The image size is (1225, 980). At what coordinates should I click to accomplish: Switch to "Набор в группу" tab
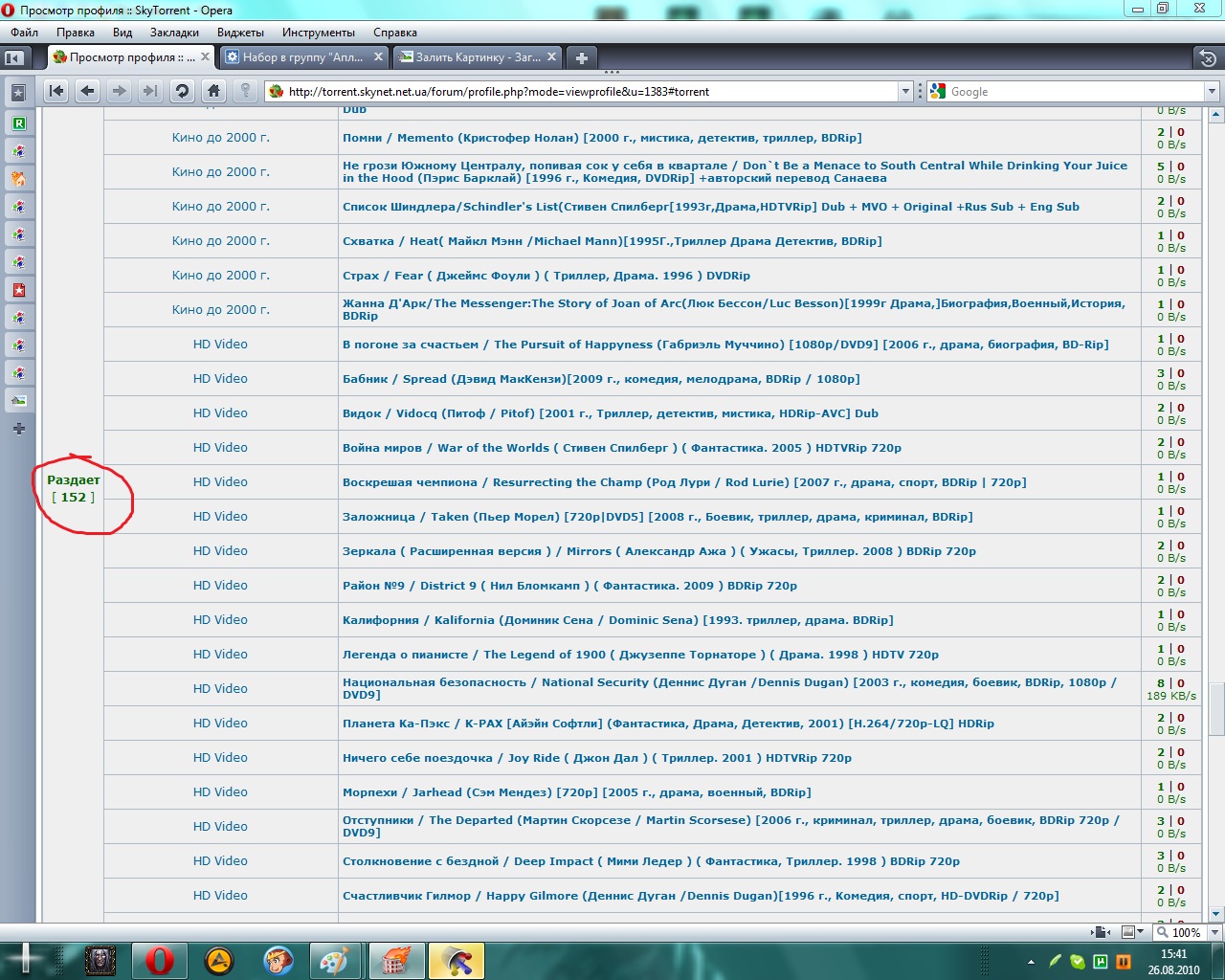pos(302,57)
